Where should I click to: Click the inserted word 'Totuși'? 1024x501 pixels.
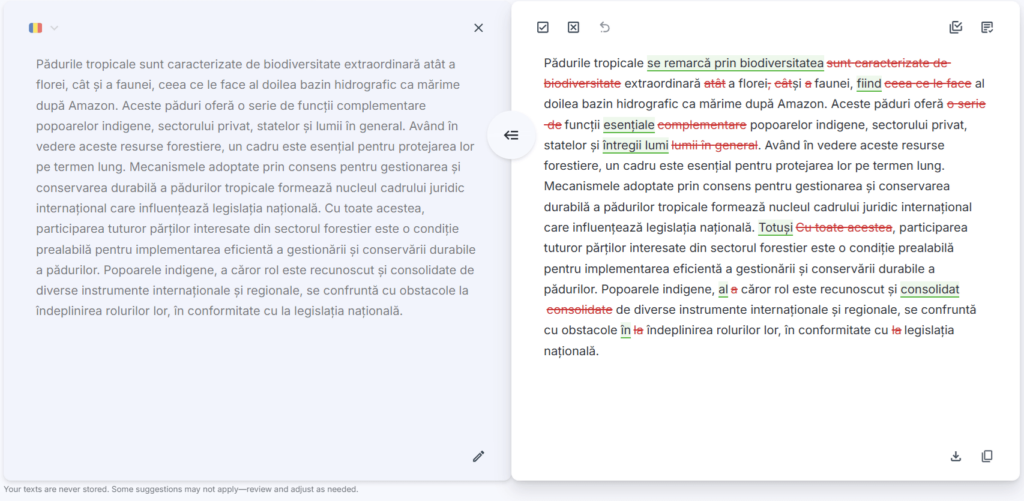pos(775,228)
